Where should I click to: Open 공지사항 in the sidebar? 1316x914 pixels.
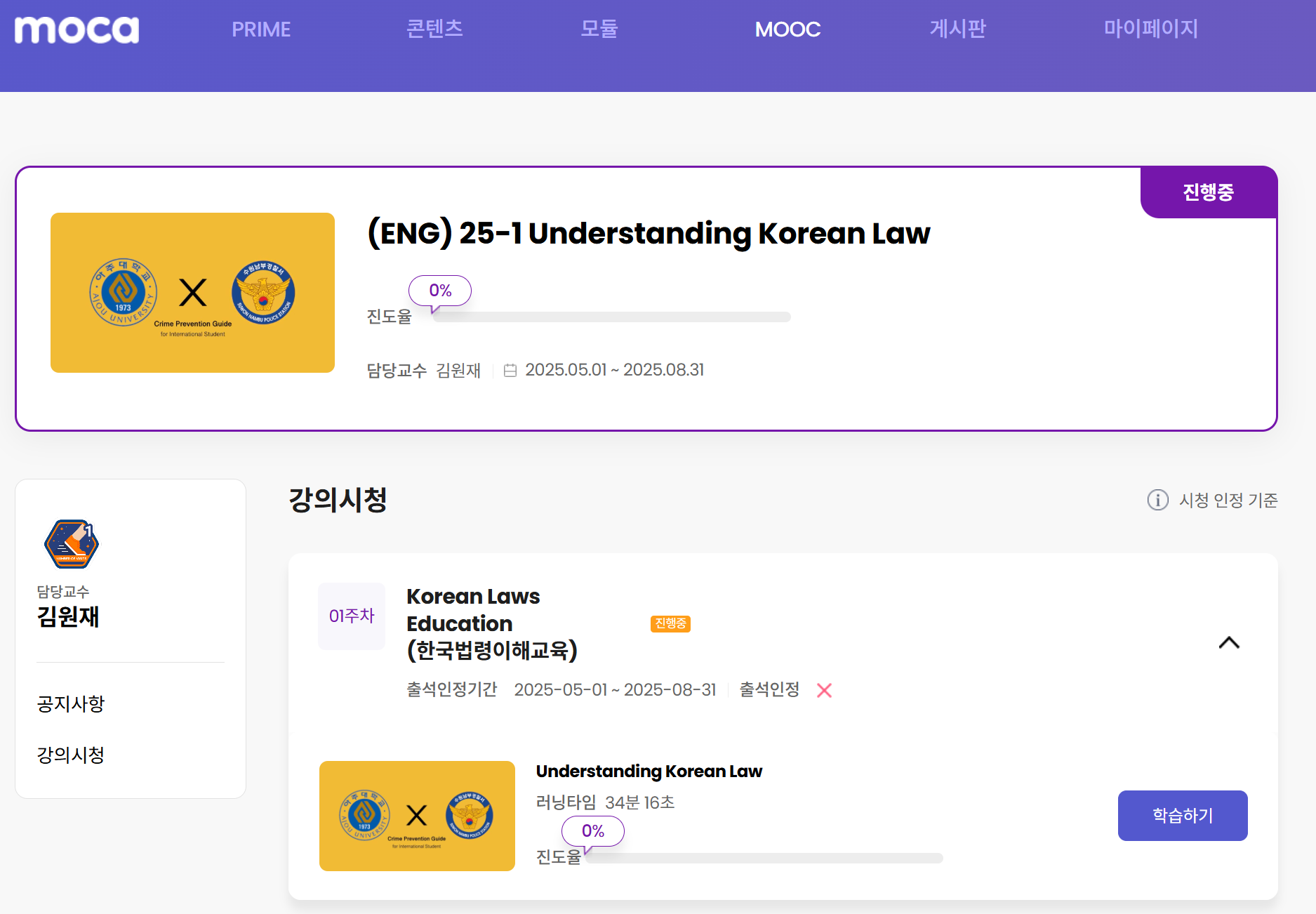click(71, 703)
